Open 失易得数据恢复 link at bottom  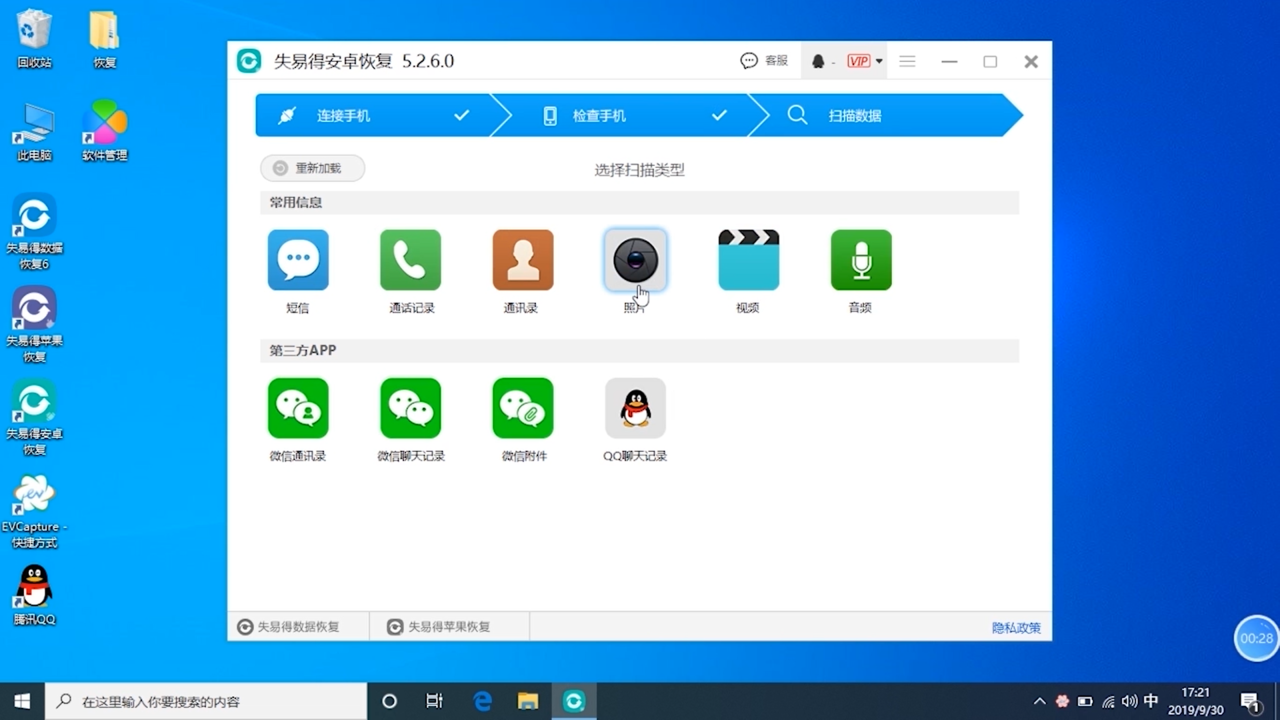pos(288,627)
